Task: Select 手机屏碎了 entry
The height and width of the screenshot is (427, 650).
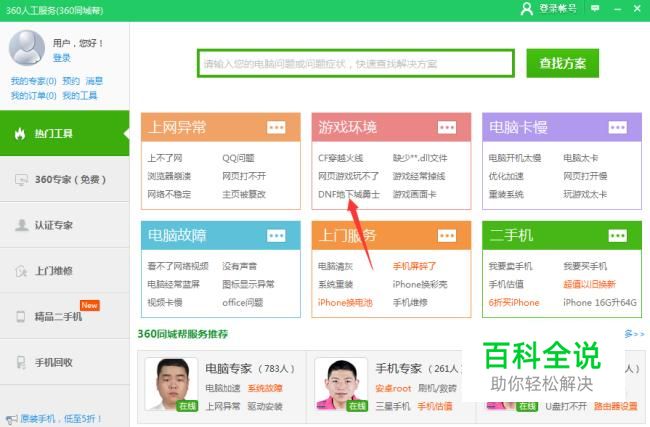Action: pos(414,266)
